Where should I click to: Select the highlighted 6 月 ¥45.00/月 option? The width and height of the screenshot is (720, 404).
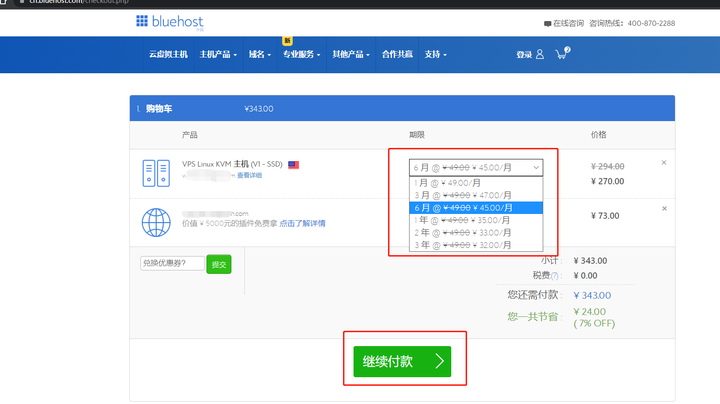[x=476, y=208]
